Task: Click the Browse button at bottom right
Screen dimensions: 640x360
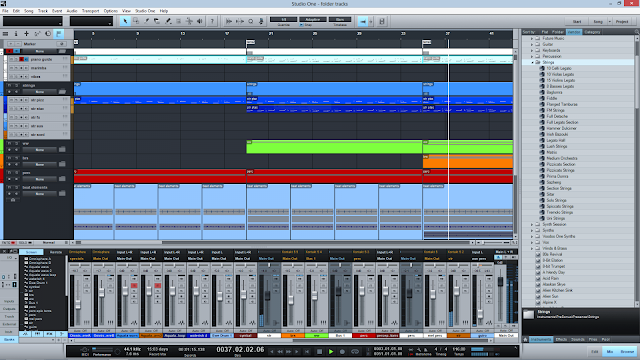Action: pyautogui.click(x=627, y=351)
